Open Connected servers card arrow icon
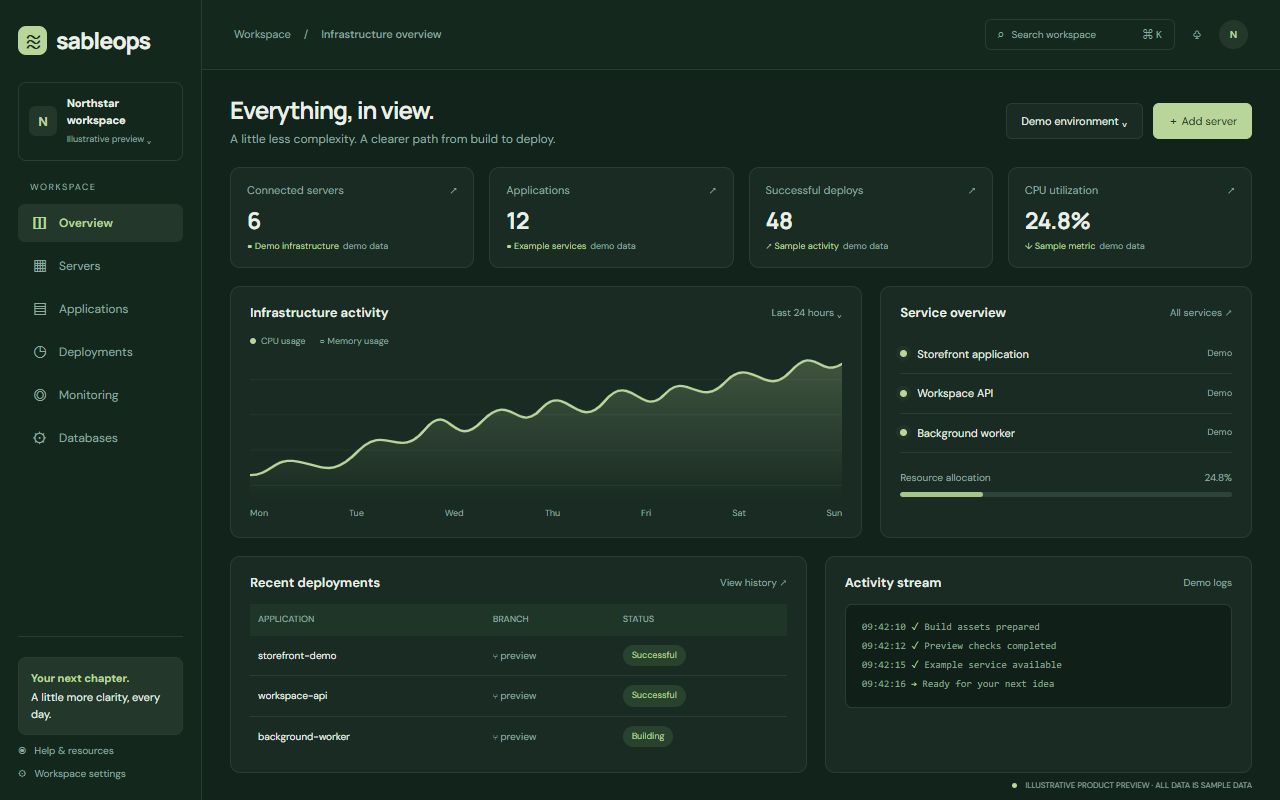1280x800 pixels. 453,190
